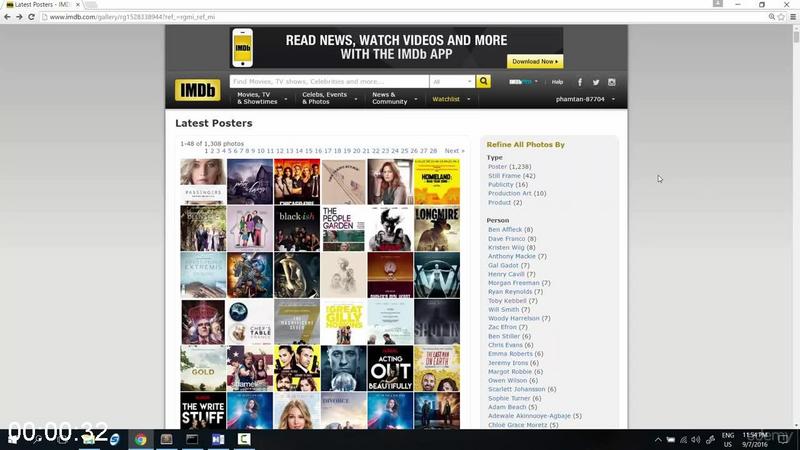Filter photos by Product (2)
The image size is (800, 450).
pos(505,203)
